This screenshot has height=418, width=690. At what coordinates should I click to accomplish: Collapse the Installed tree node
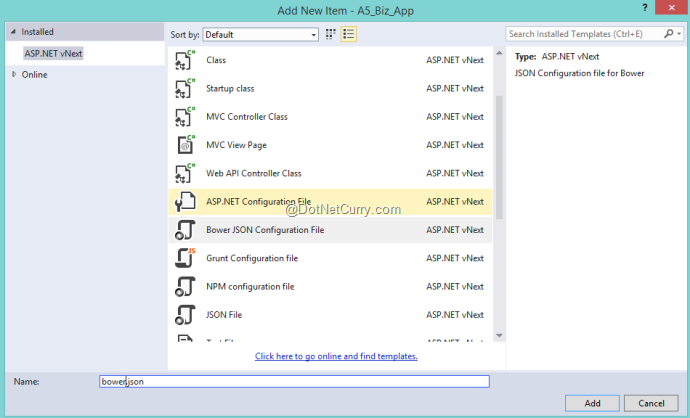(13, 32)
